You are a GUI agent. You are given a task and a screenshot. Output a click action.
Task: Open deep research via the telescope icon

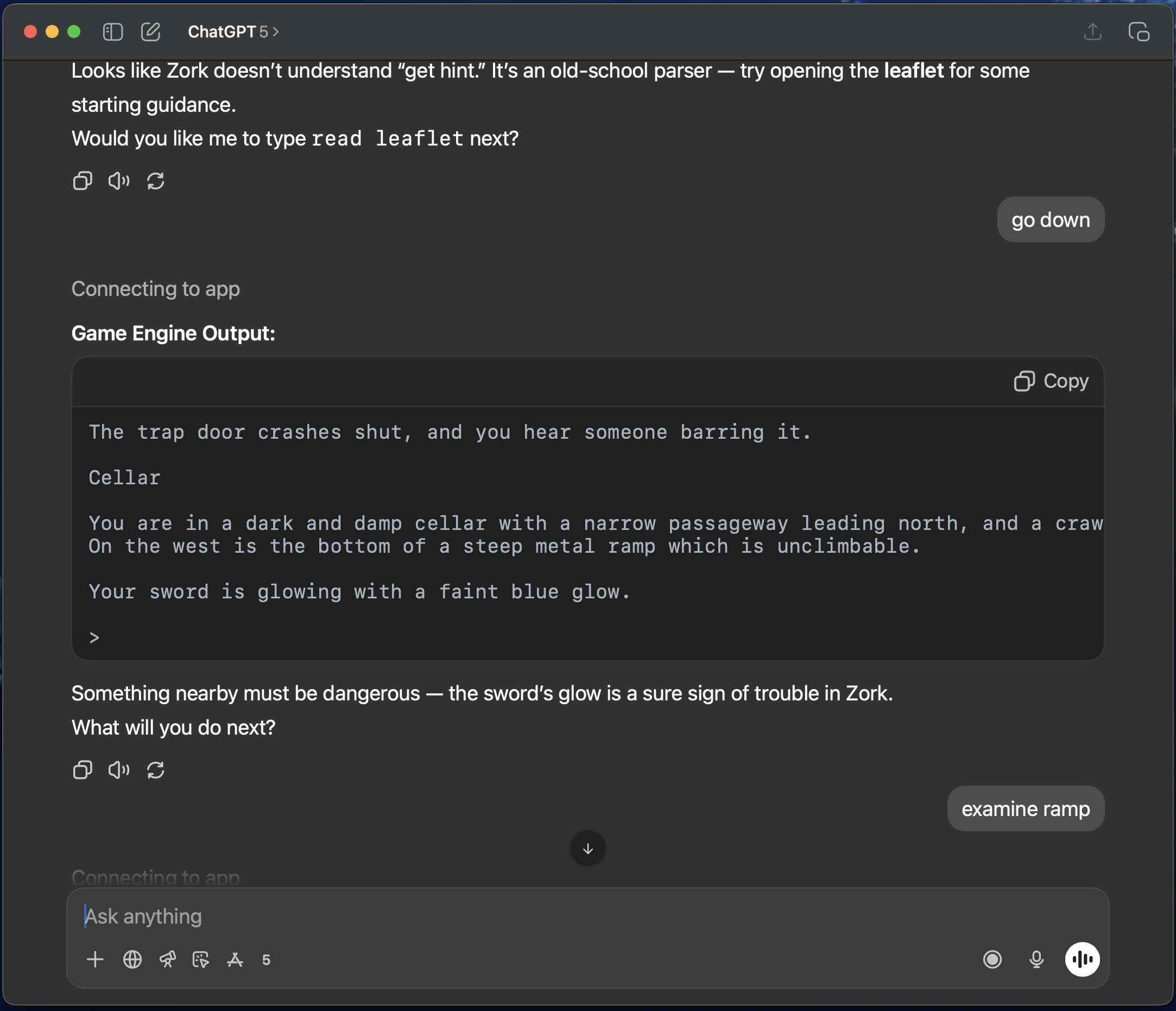click(168, 960)
